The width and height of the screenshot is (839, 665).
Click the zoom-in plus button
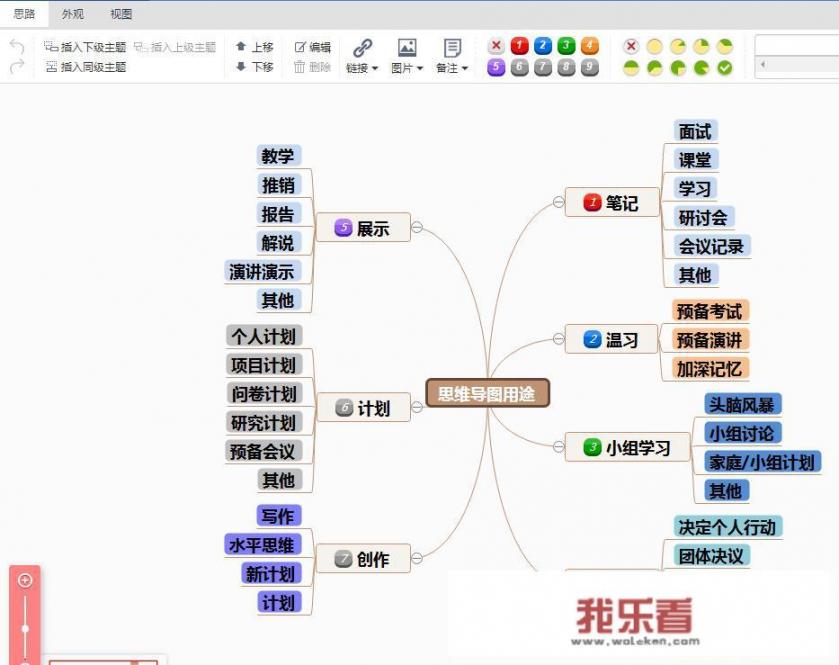[25, 580]
